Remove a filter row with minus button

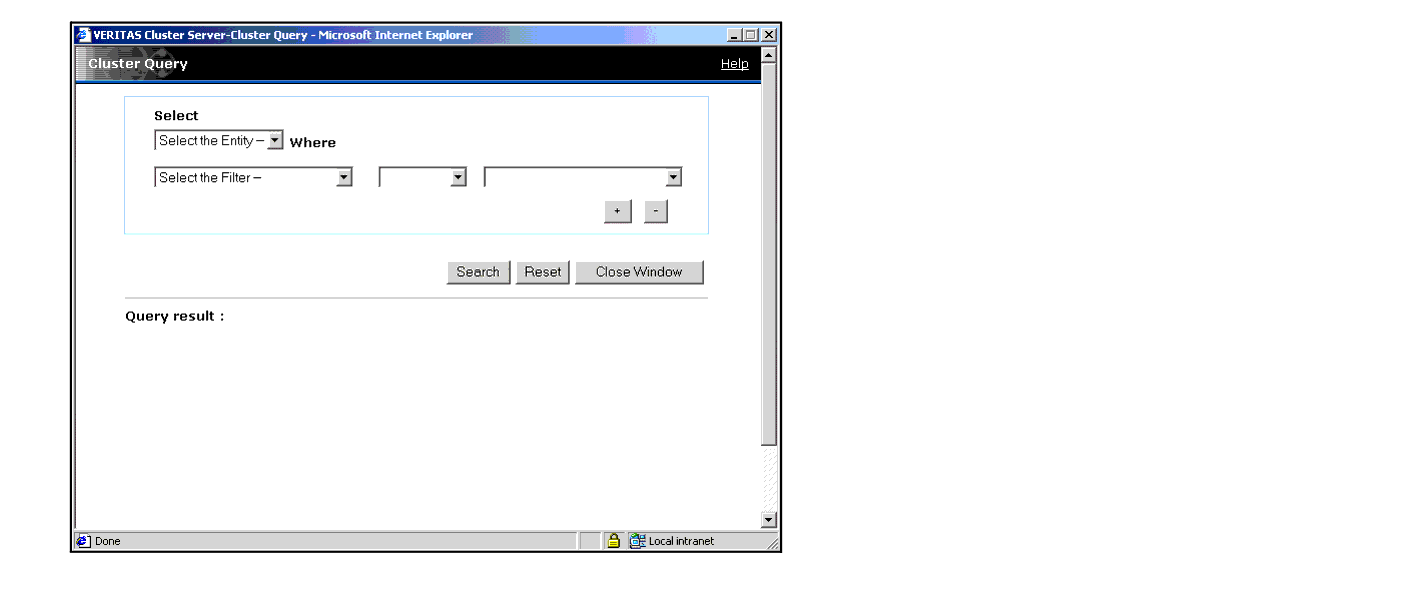pyautogui.click(x=655, y=212)
